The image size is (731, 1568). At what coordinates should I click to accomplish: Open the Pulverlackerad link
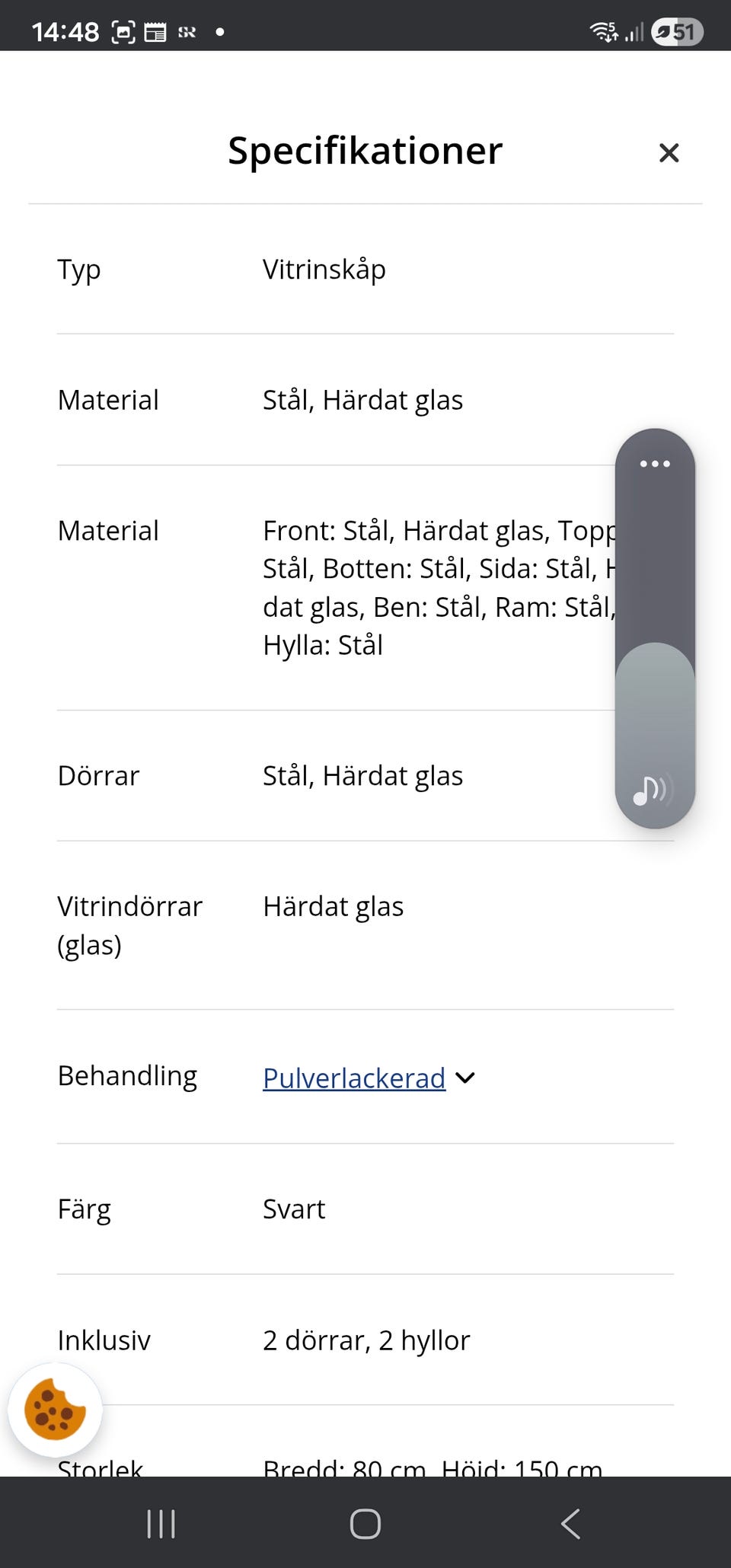click(x=354, y=1078)
